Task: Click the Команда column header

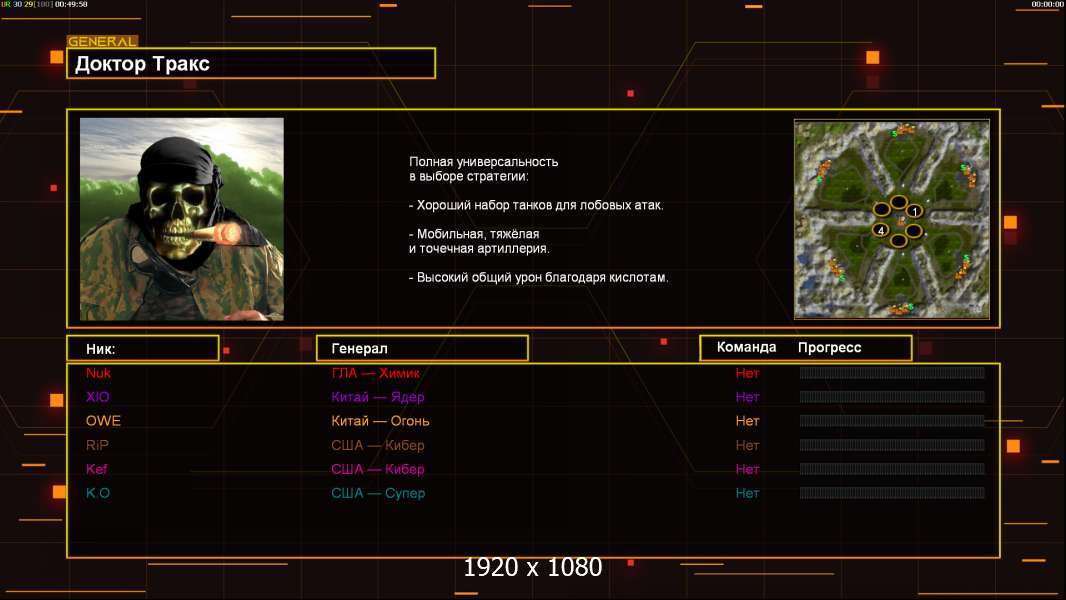Action: pyautogui.click(x=746, y=348)
